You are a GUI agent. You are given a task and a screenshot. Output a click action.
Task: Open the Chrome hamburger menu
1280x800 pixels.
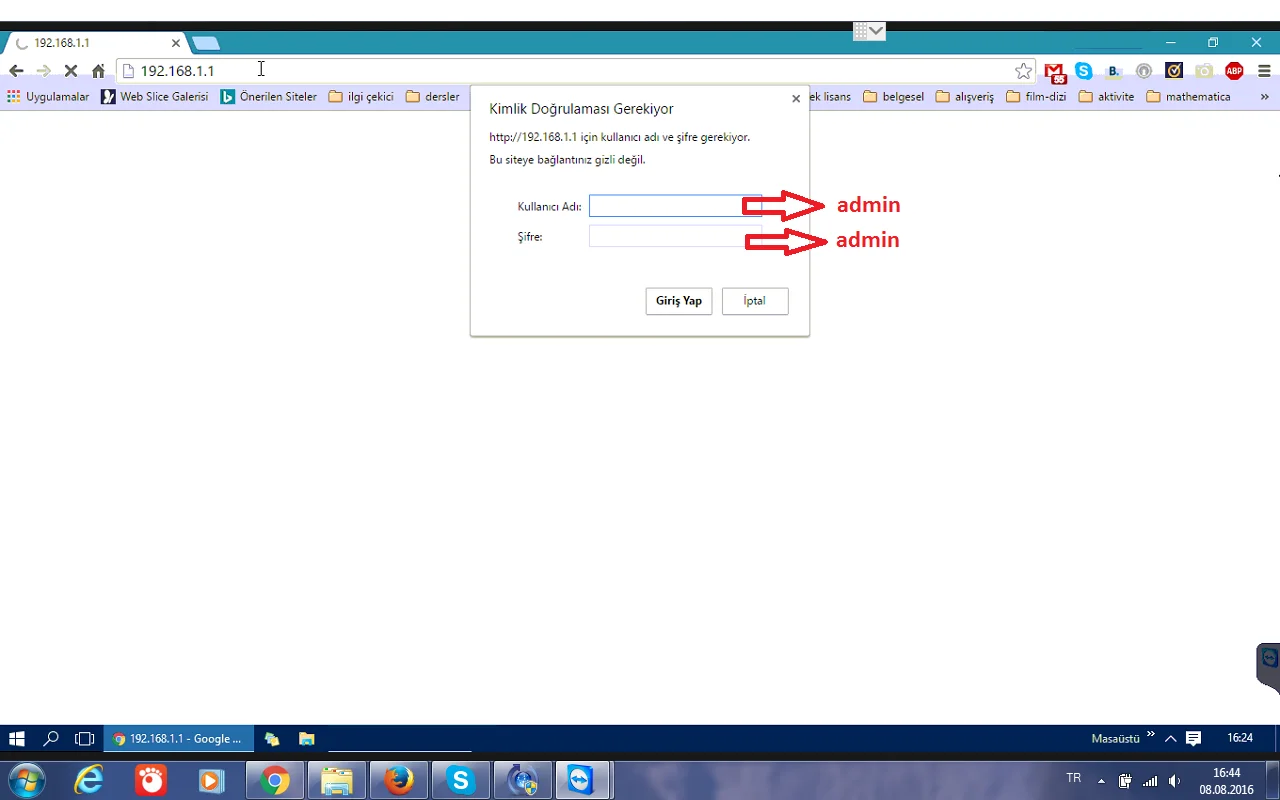click(1264, 71)
